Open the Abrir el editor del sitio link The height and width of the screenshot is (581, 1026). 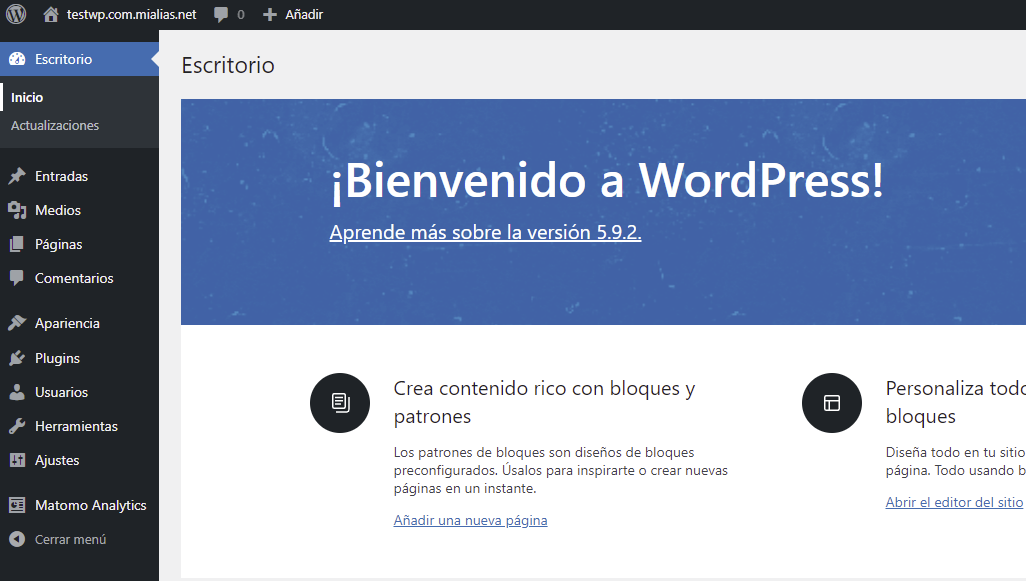(954, 502)
